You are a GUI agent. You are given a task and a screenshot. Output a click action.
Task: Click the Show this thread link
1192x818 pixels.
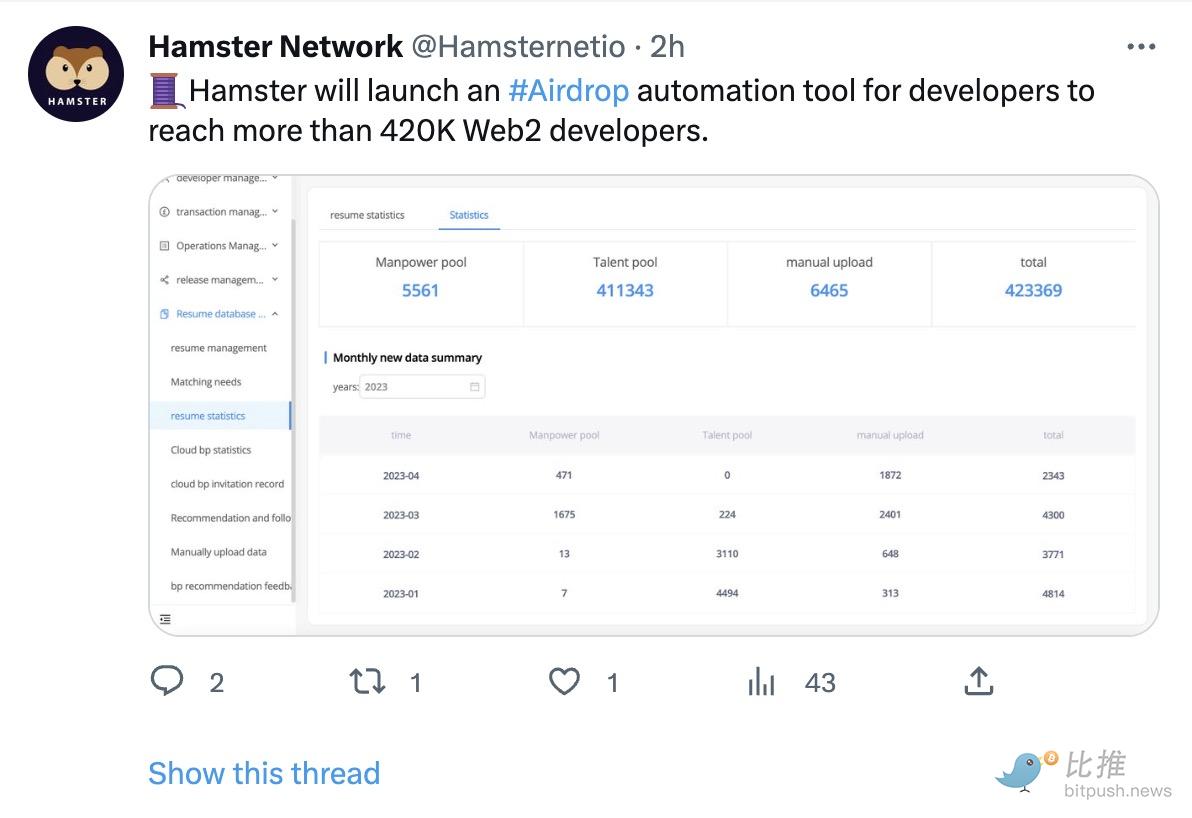point(264,773)
